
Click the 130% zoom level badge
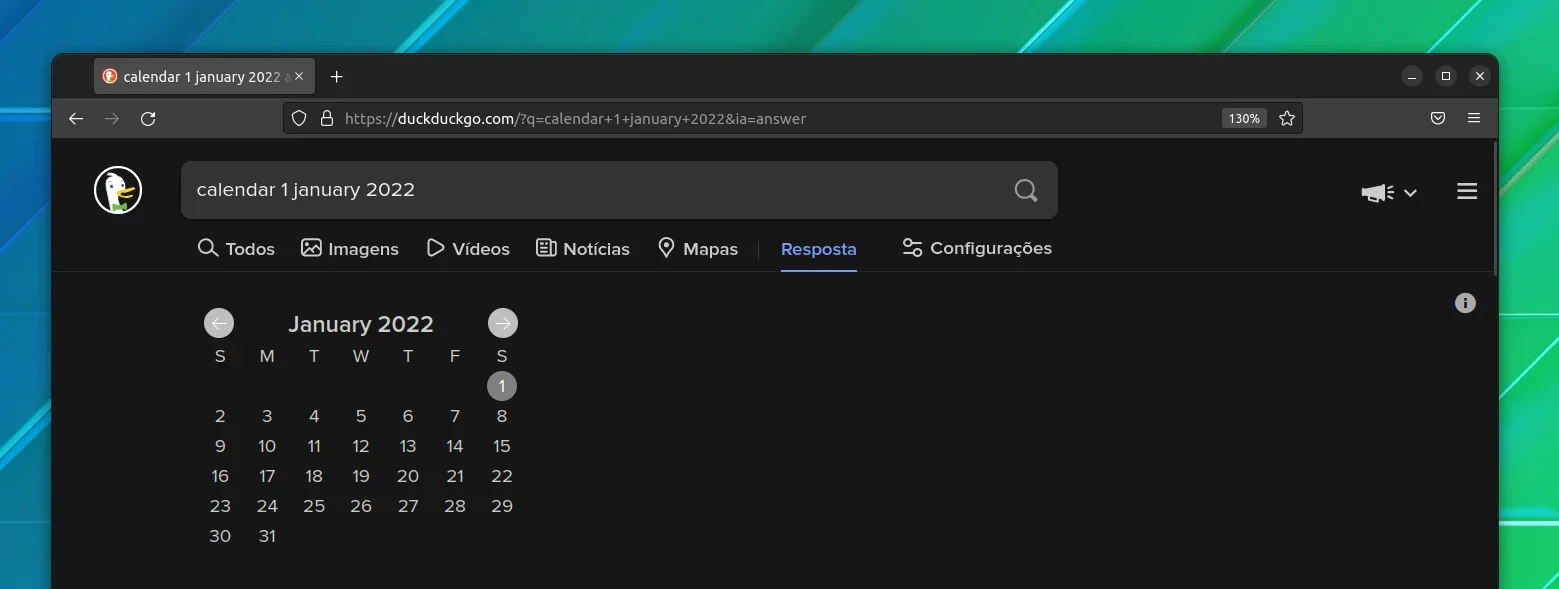point(1244,118)
